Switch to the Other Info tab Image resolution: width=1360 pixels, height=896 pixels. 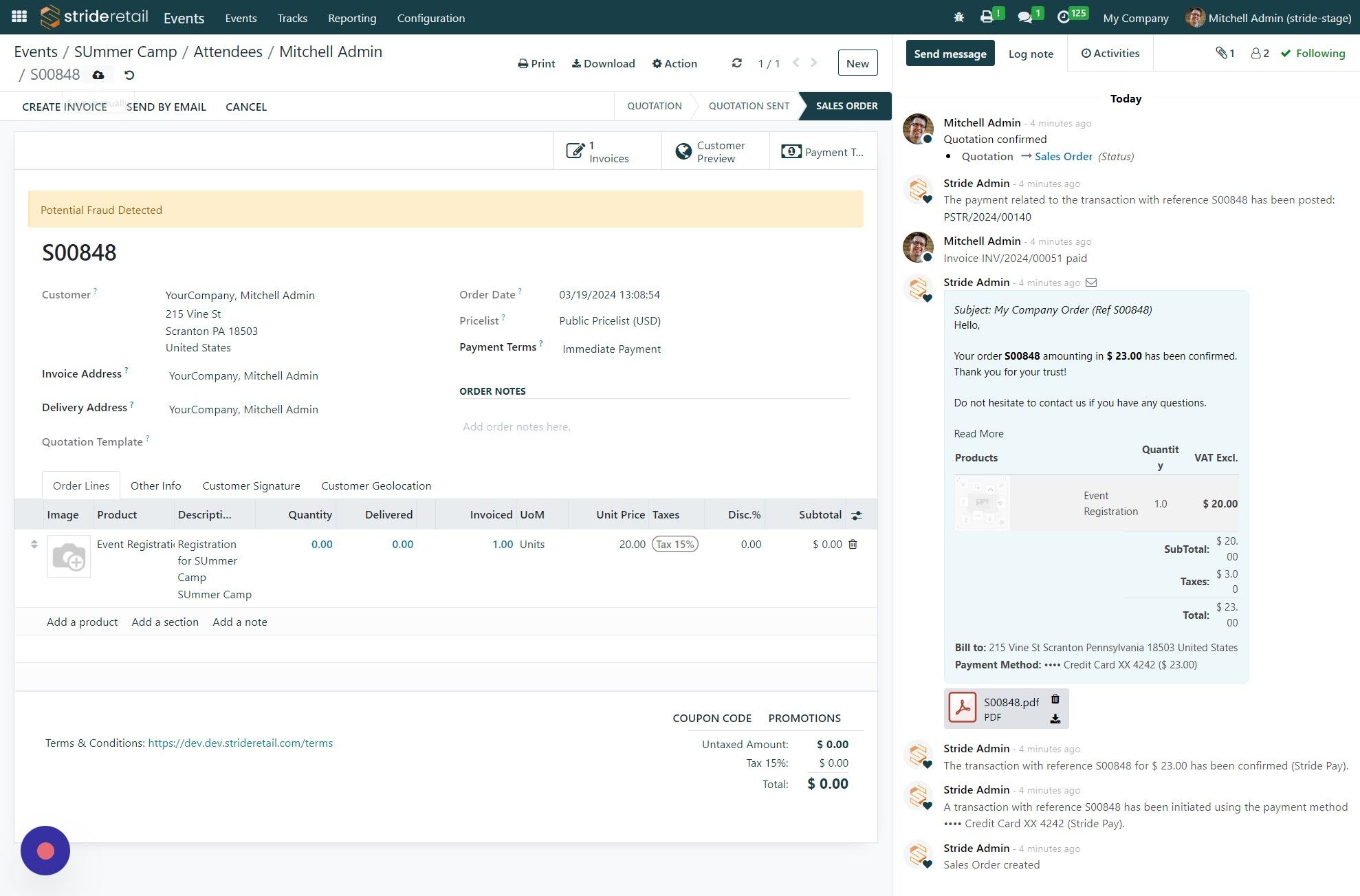point(155,485)
